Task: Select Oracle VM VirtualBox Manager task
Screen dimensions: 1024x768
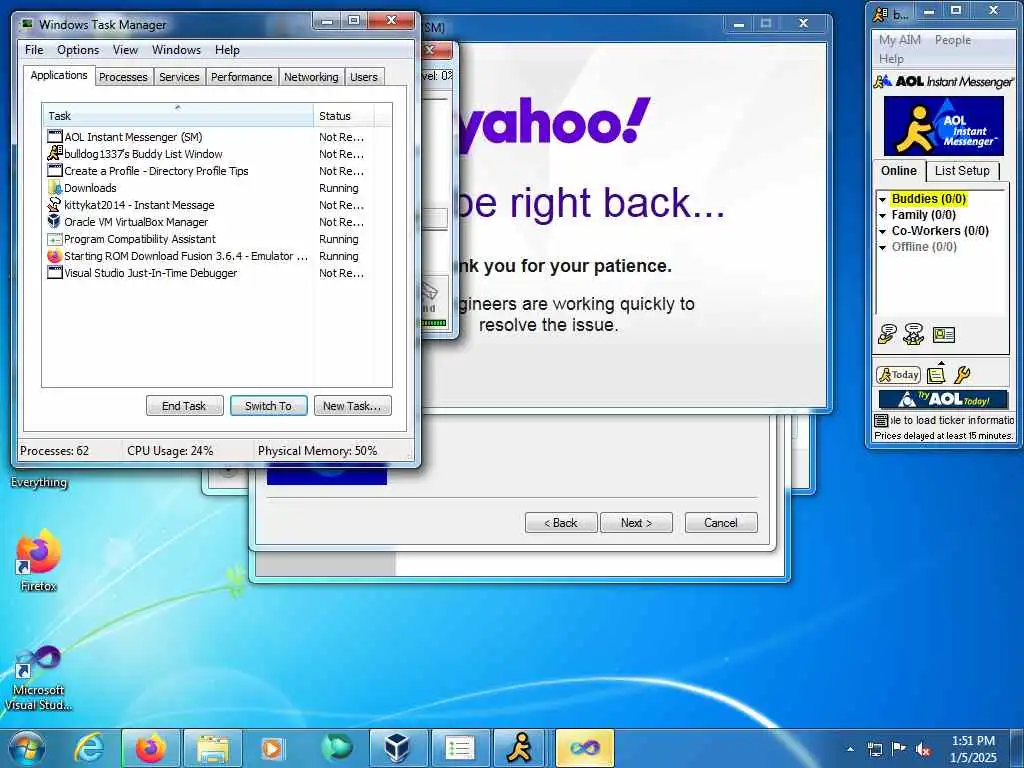Action: [x=207, y=222]
